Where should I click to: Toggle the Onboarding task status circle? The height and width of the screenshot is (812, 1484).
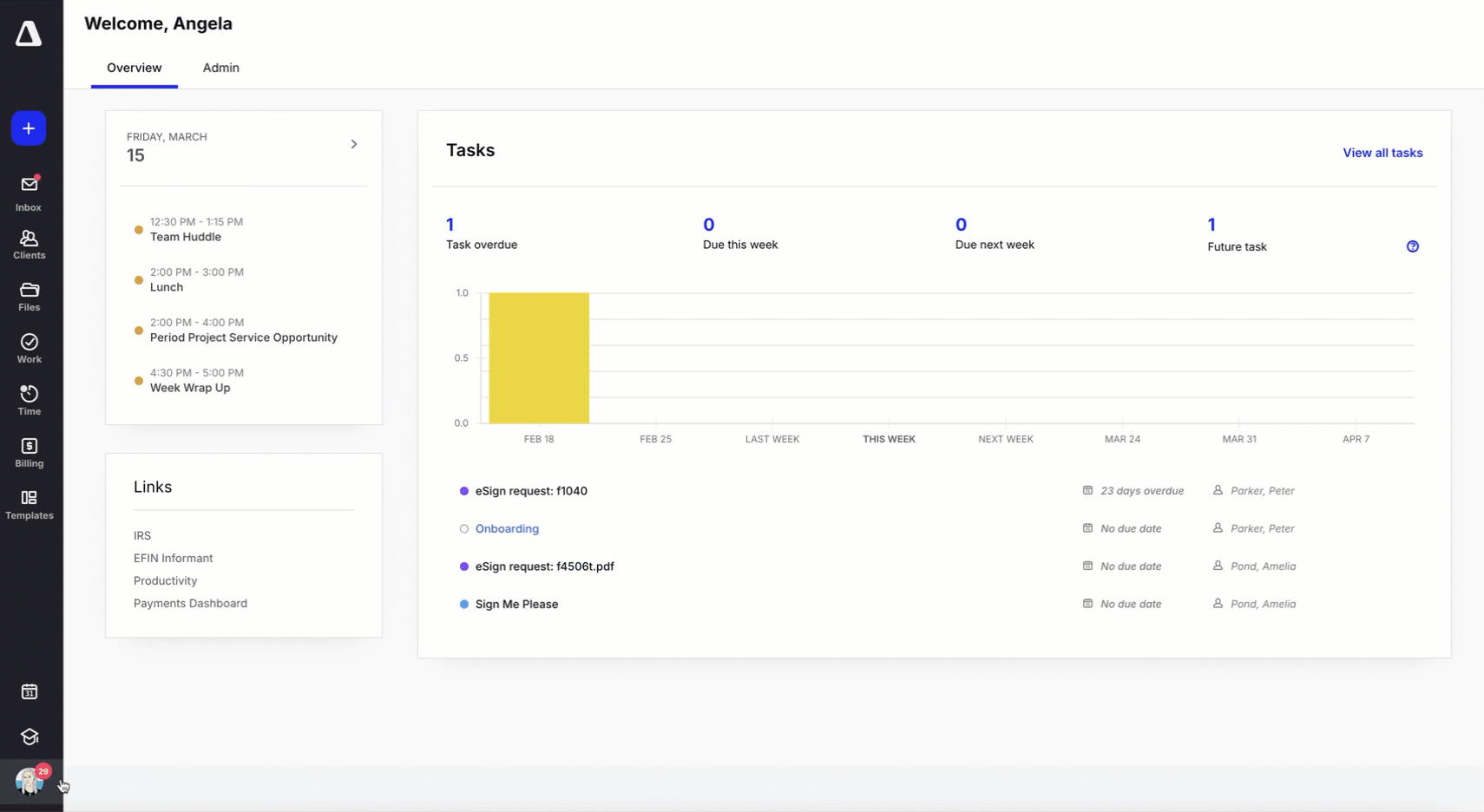[x=464, y=529]
